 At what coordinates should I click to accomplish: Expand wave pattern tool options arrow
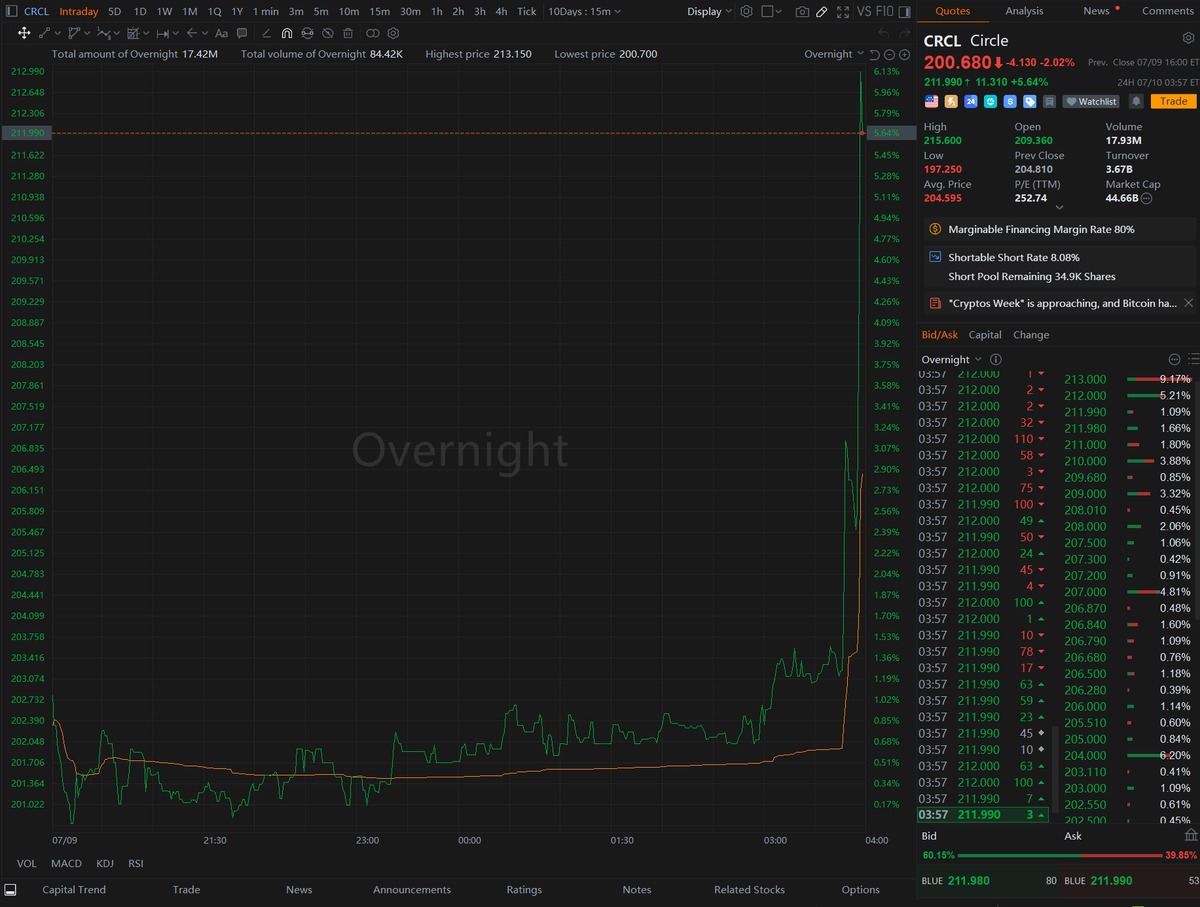pyautogui.click(x=116, y=33)
